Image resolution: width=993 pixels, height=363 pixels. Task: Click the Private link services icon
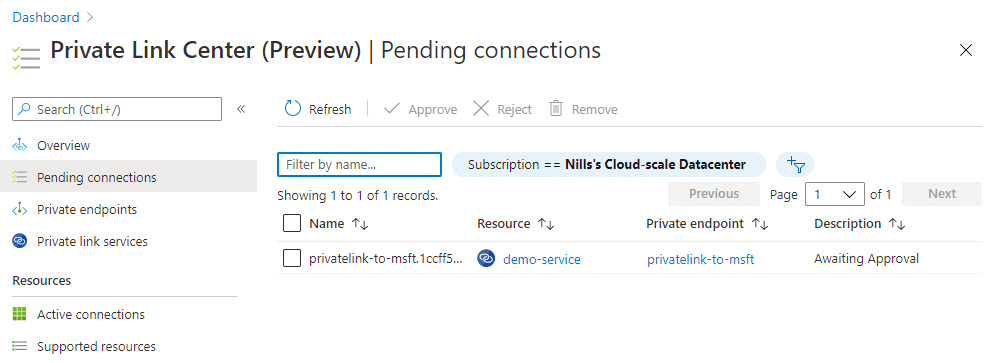20,241
